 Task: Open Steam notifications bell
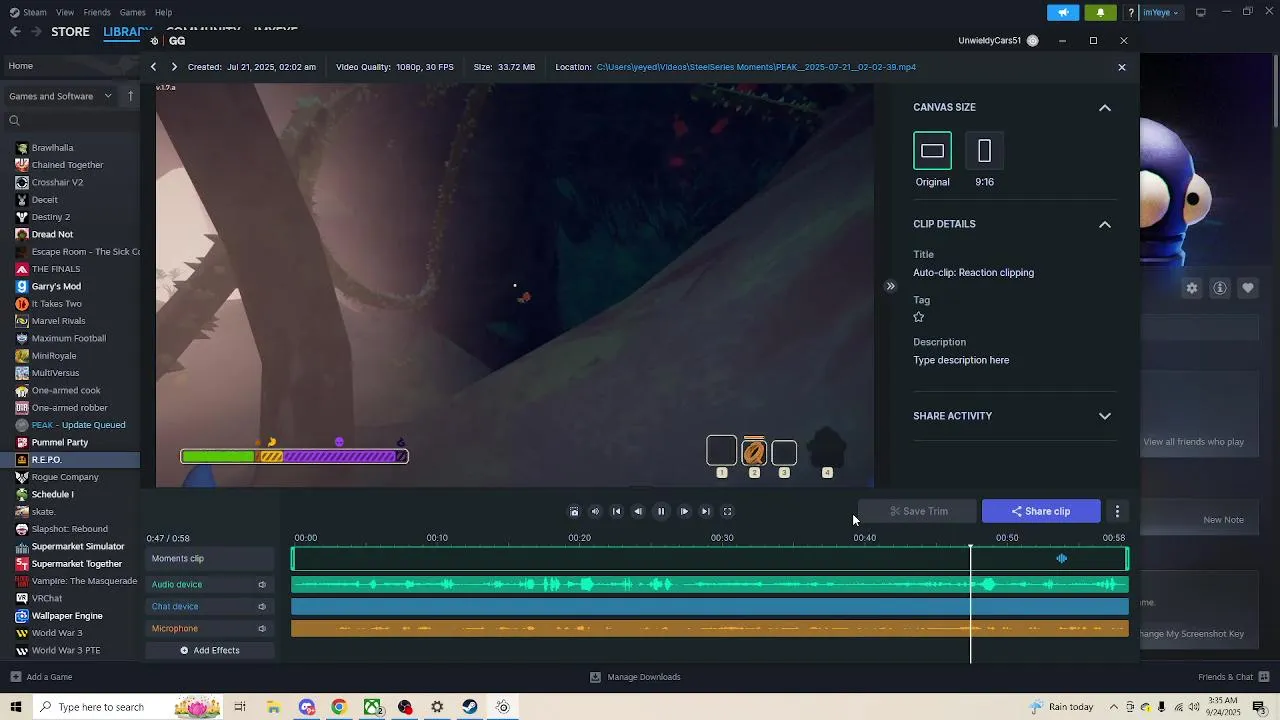[x=1101, y=12]
